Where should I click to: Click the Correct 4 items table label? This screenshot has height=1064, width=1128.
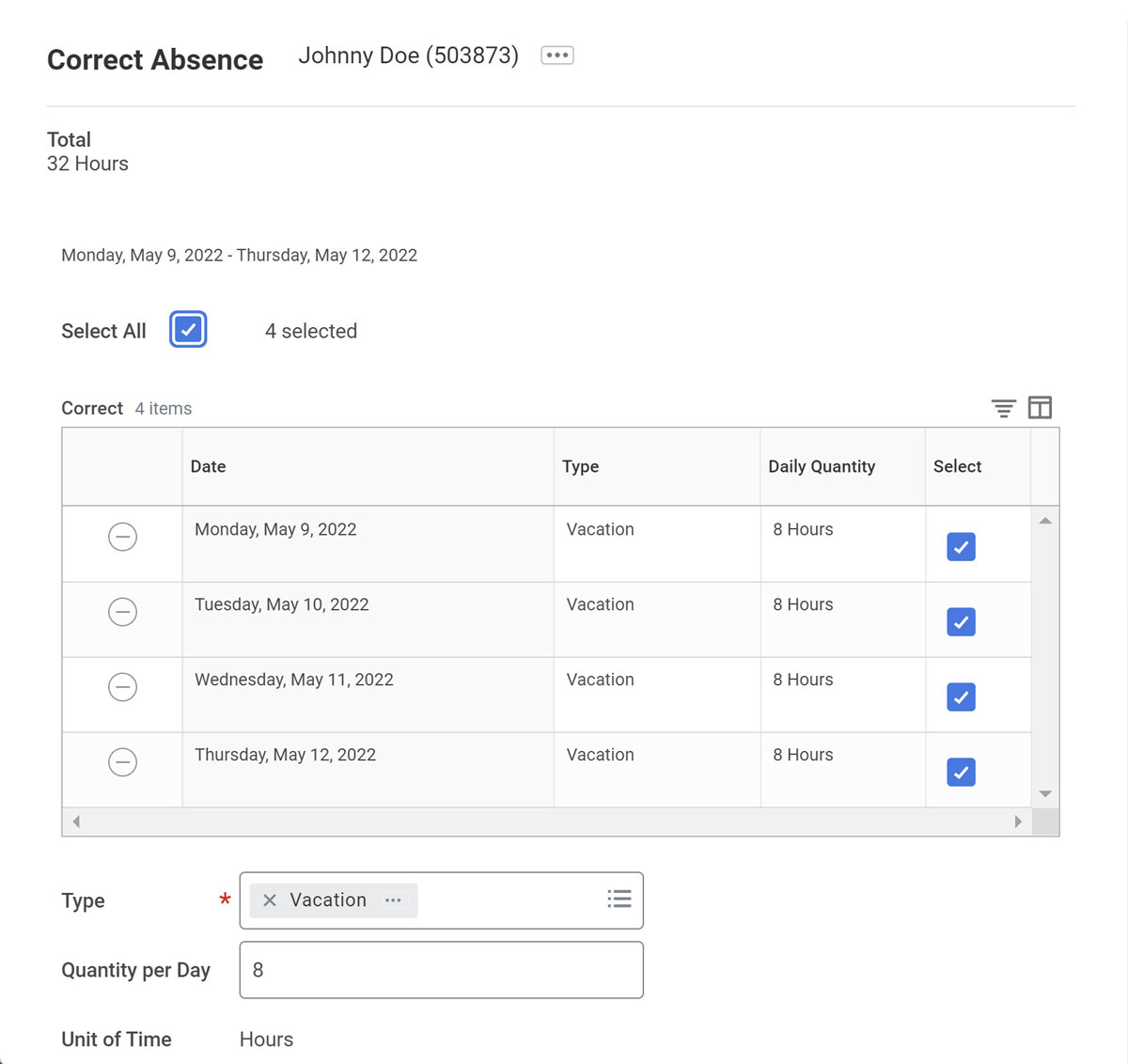coord(127,408)
